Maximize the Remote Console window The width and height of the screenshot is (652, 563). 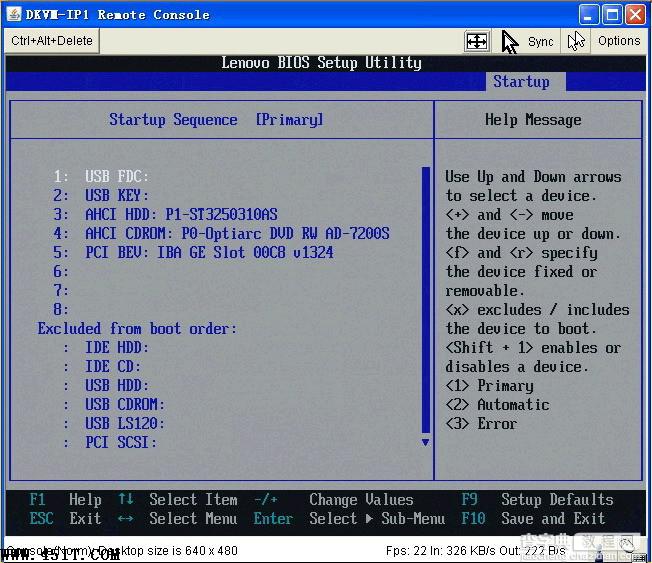pos(612,15)
